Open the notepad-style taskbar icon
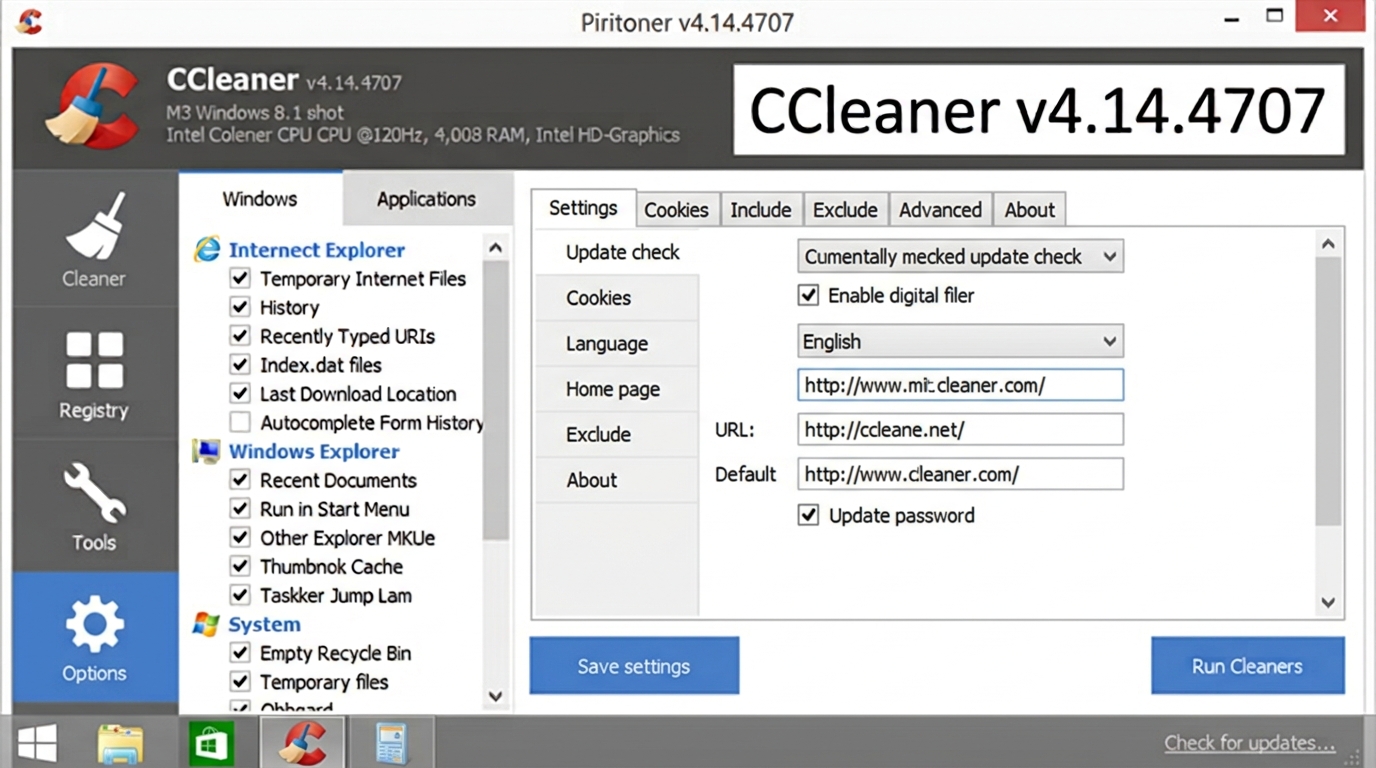 [391, 743]
